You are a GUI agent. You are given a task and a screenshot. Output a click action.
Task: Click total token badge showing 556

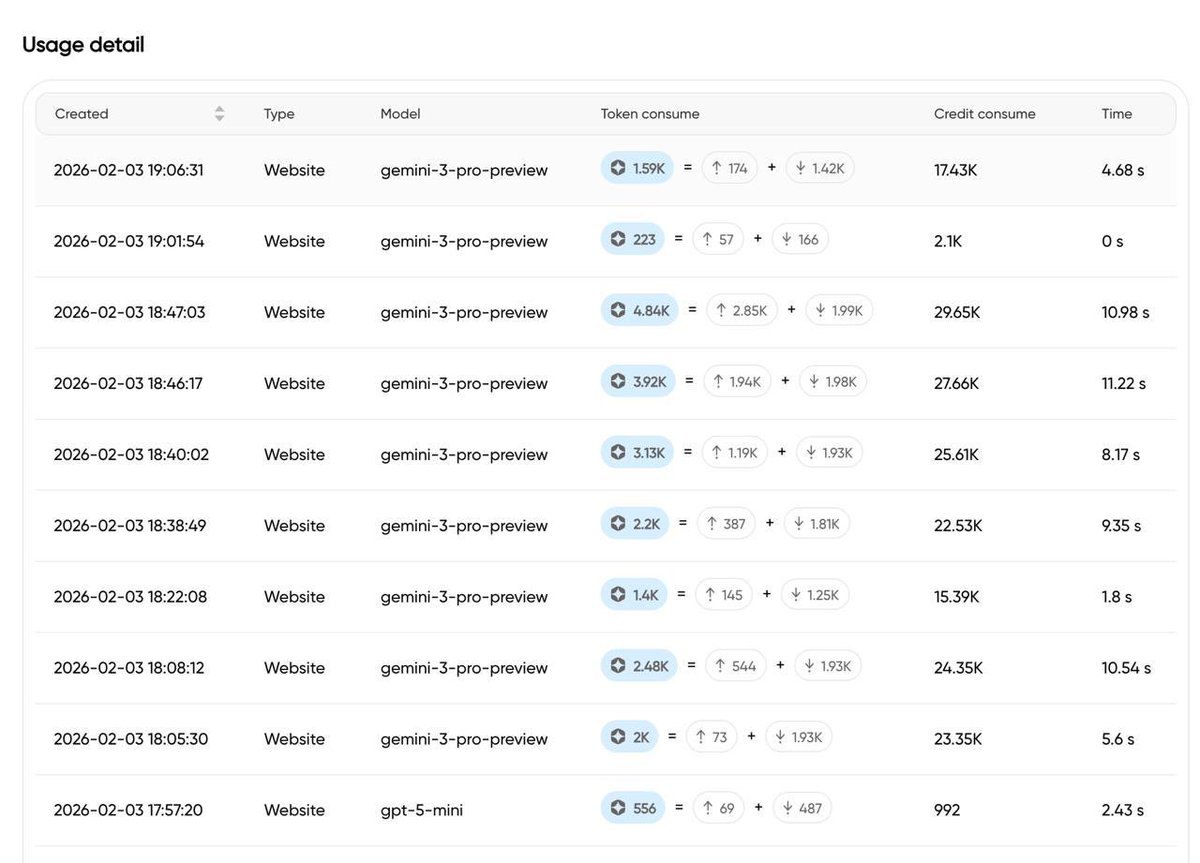click(x=633, y=808)
